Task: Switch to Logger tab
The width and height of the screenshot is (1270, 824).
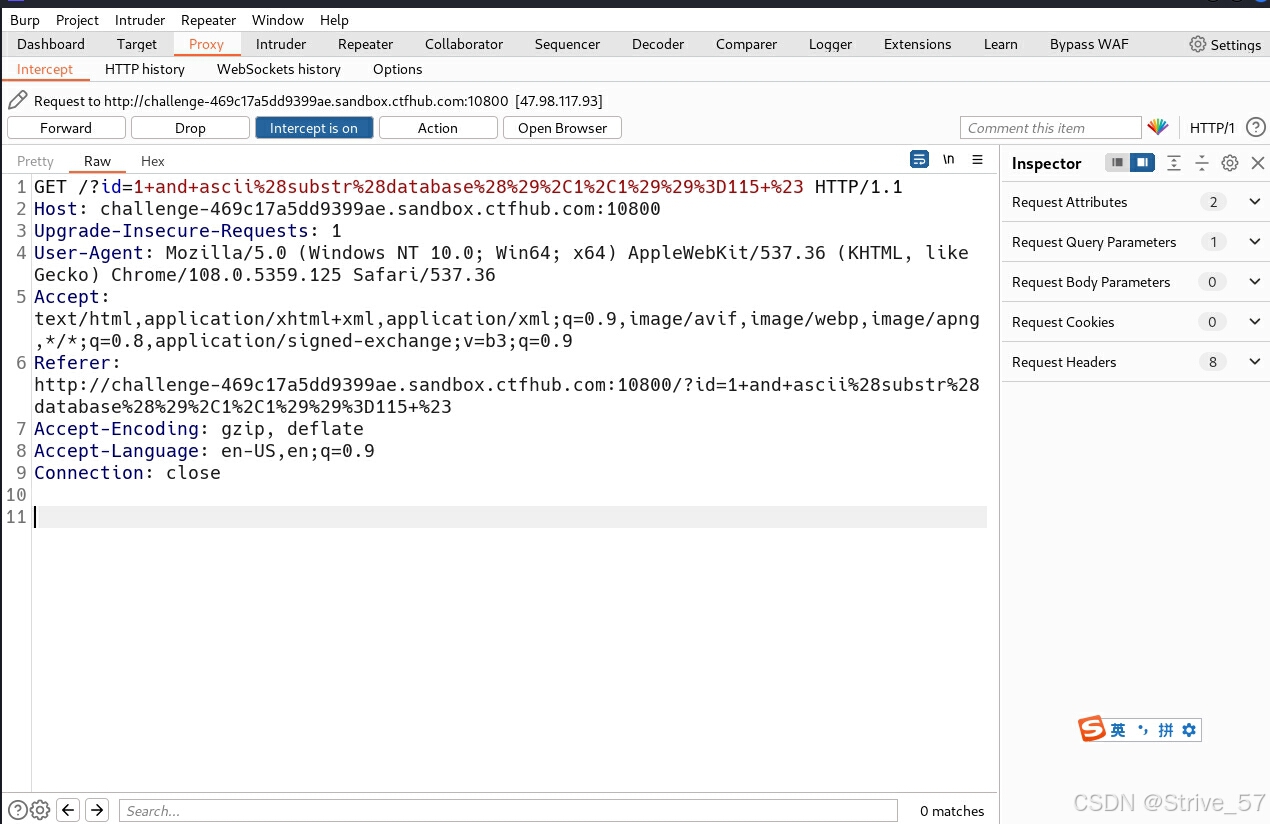Action: (831, 44)
